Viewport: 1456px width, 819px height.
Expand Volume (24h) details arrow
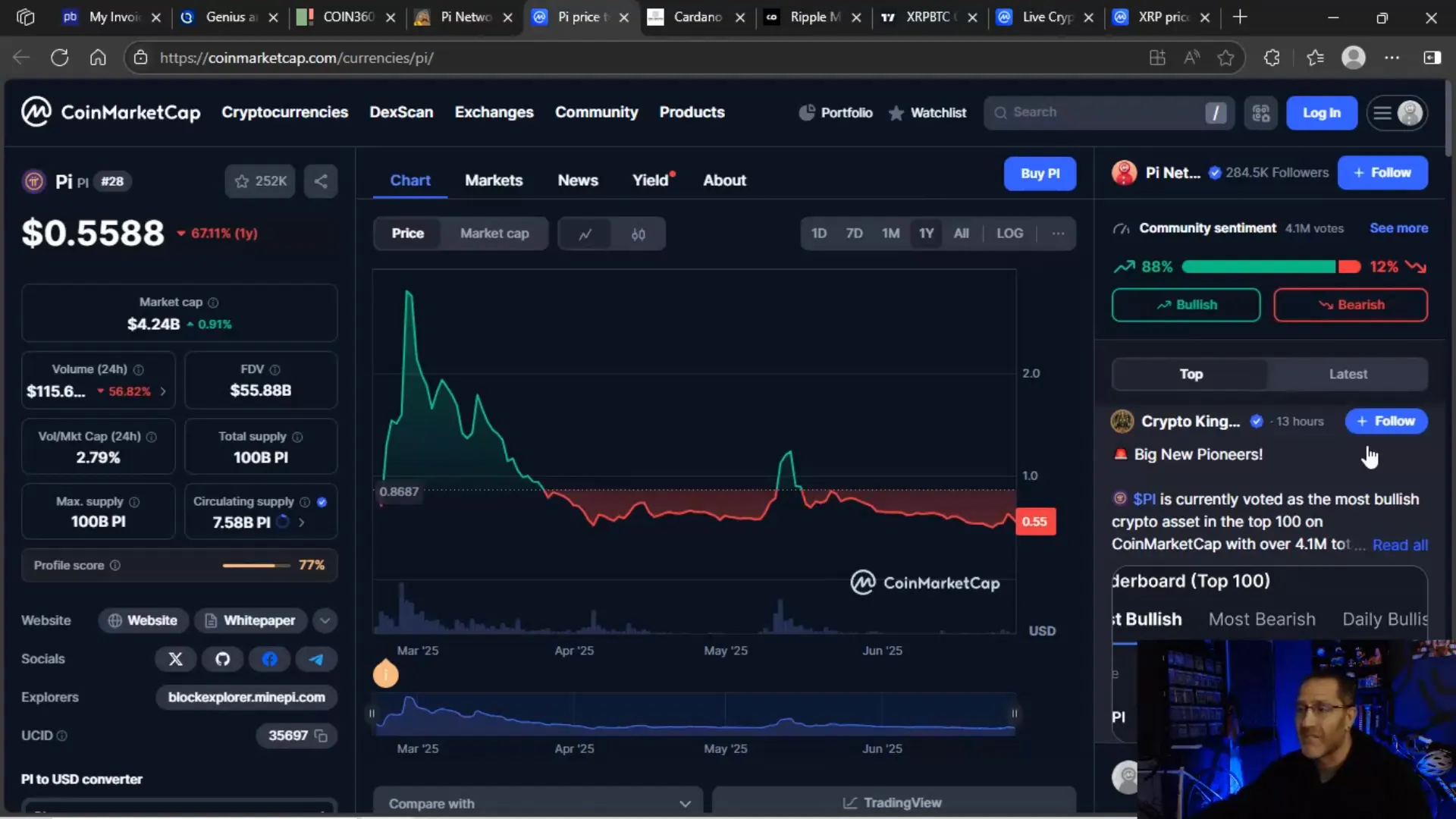point(162,391)
